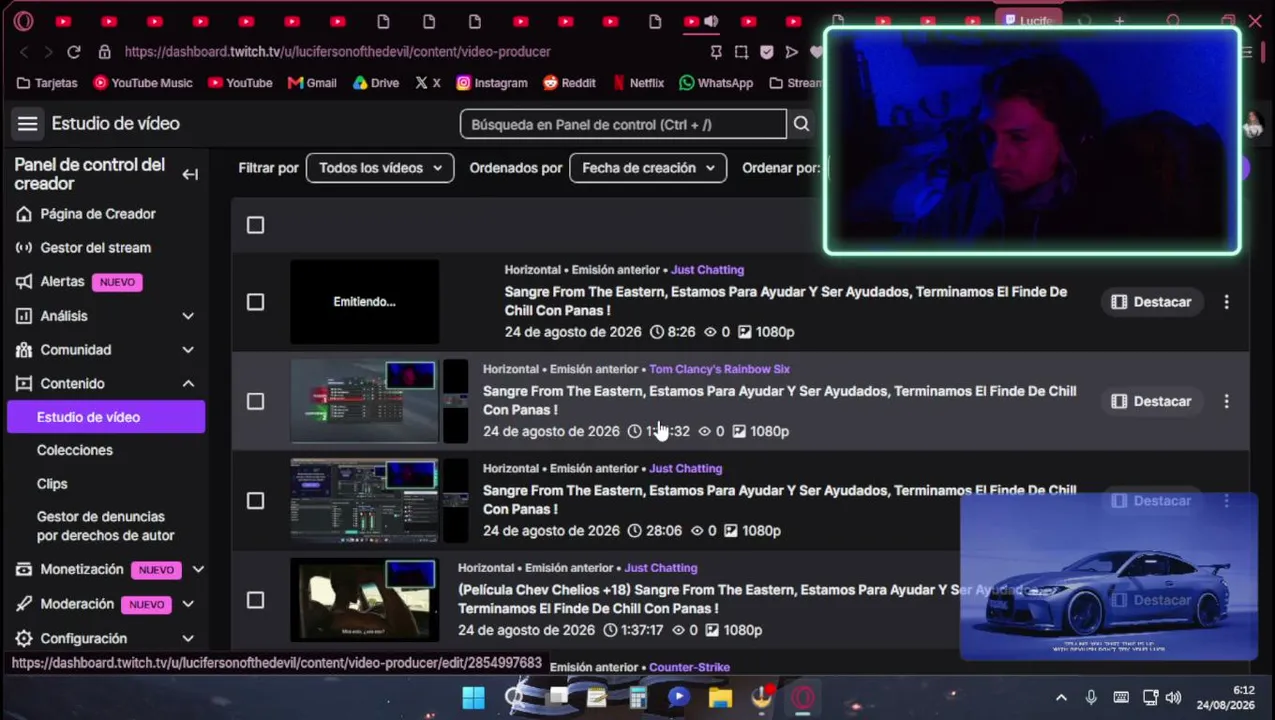Select the checkbox for the Emitiendo video
This screenshot has height=720, width=1275.
click(255, 302)
